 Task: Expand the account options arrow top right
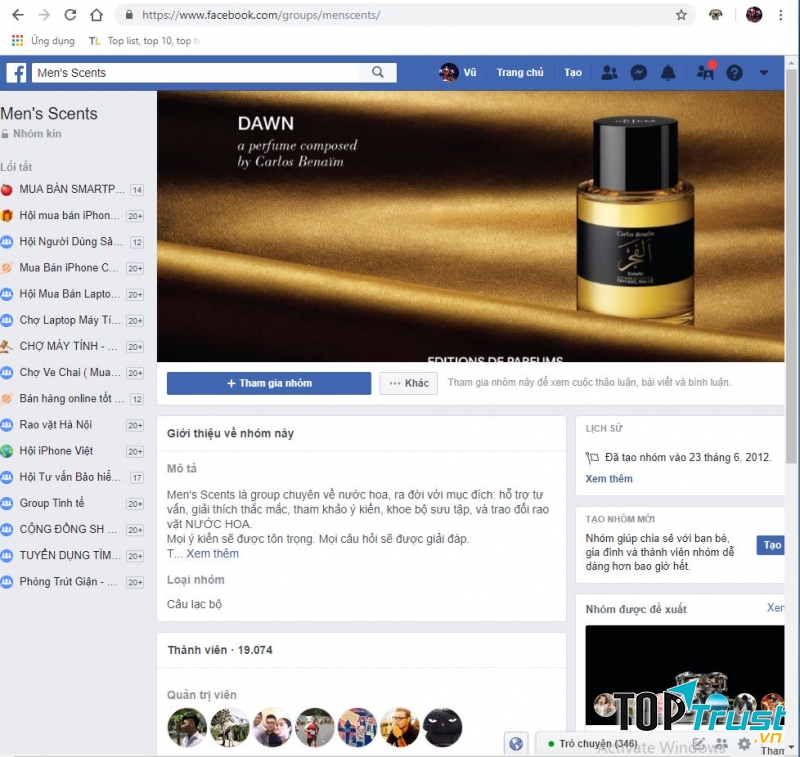(x=763, y=72)
